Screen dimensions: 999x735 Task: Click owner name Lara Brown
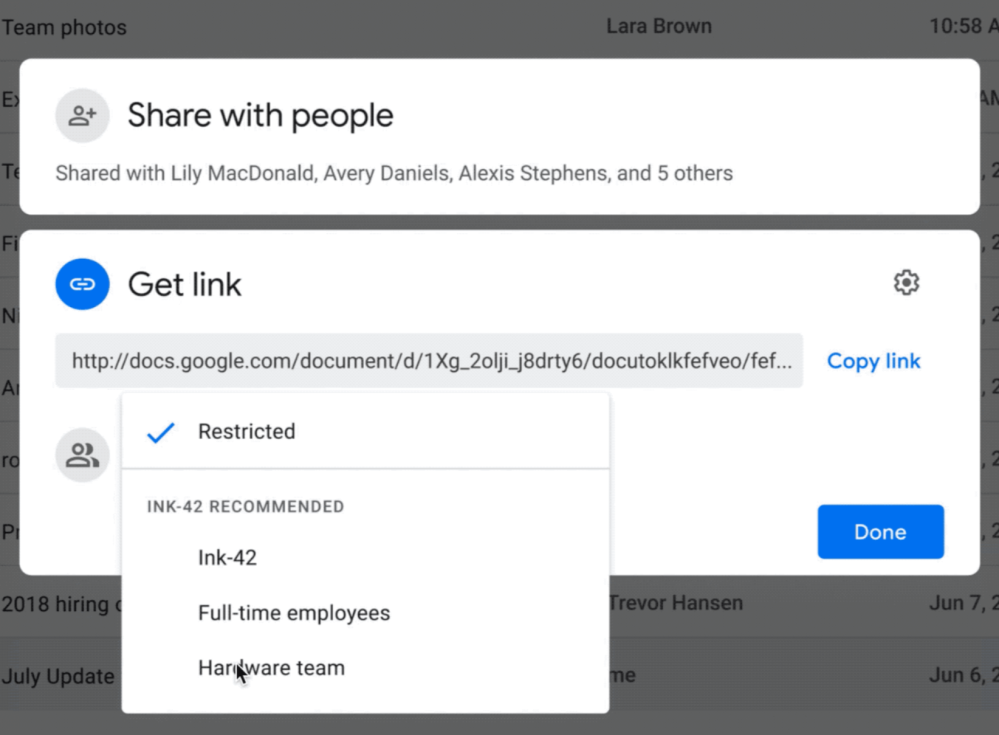point(658,27)
